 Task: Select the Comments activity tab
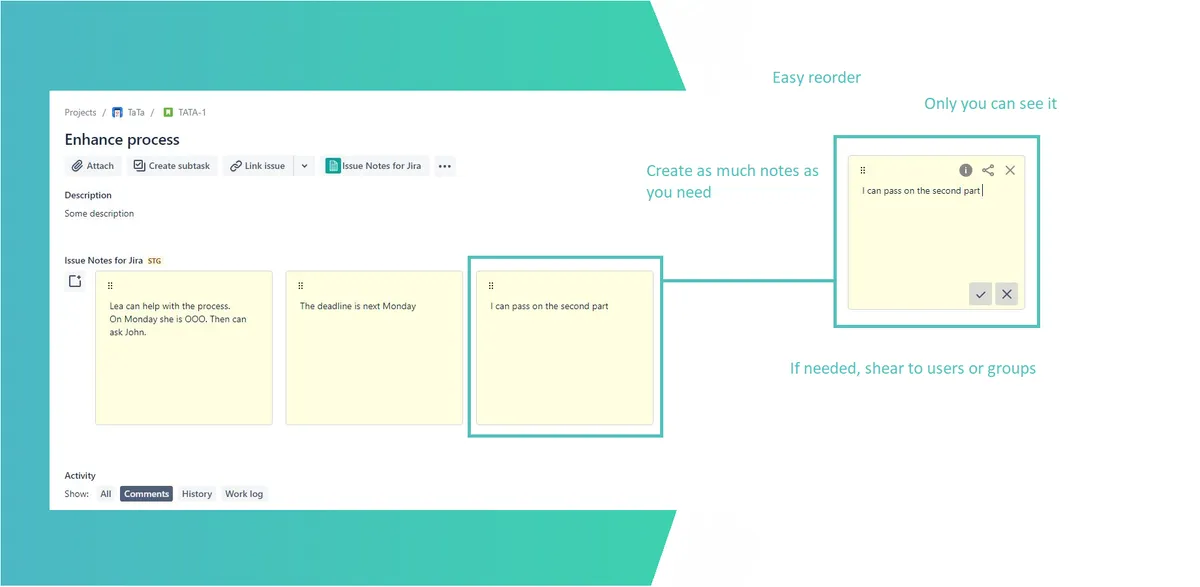click(147, 494)
